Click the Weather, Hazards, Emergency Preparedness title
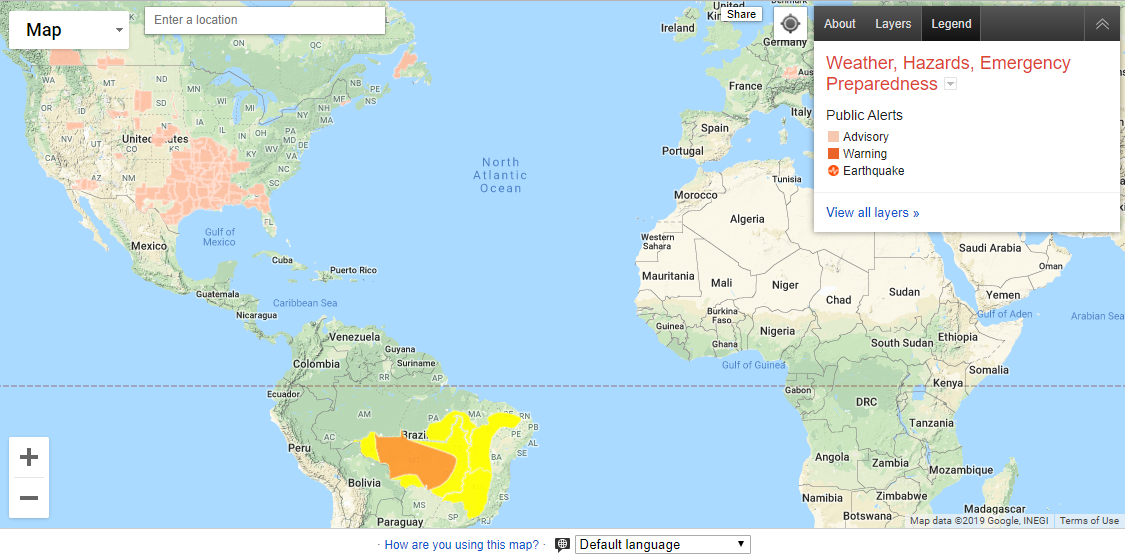The width and height of the screenshot is (1125, 560). point(948,73)
